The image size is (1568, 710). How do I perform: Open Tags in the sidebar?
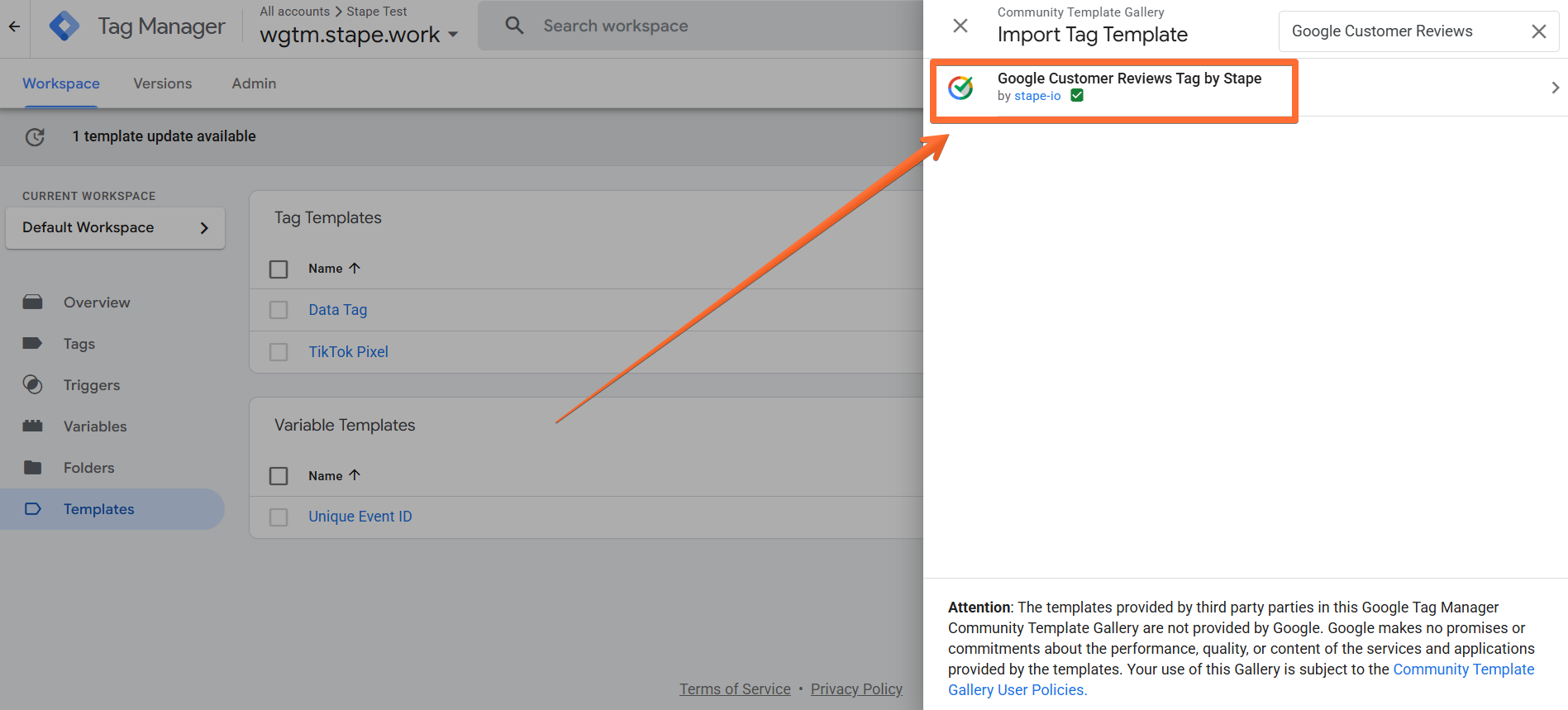click(79, 344)
